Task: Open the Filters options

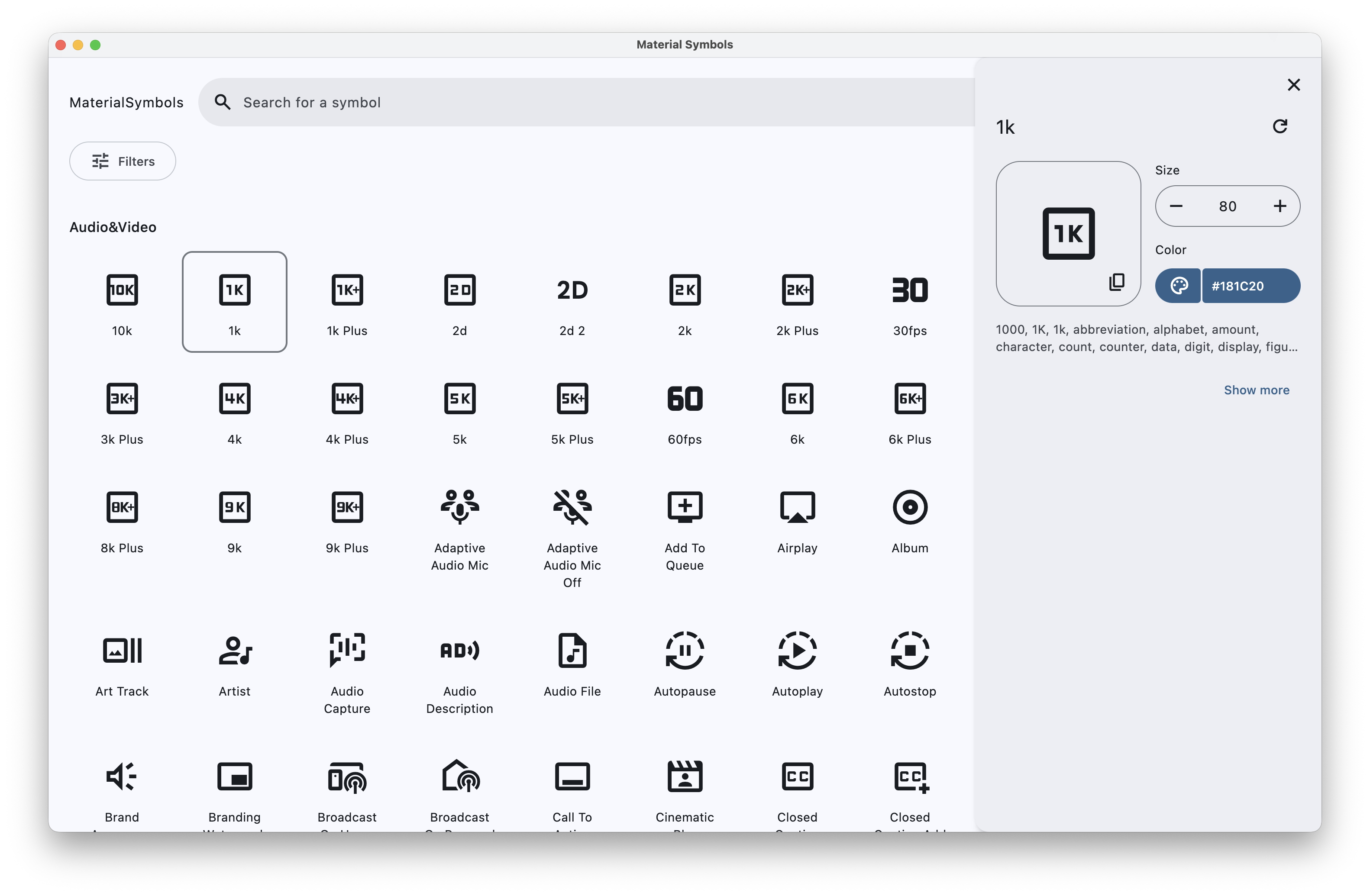Action: coord(123,161)
